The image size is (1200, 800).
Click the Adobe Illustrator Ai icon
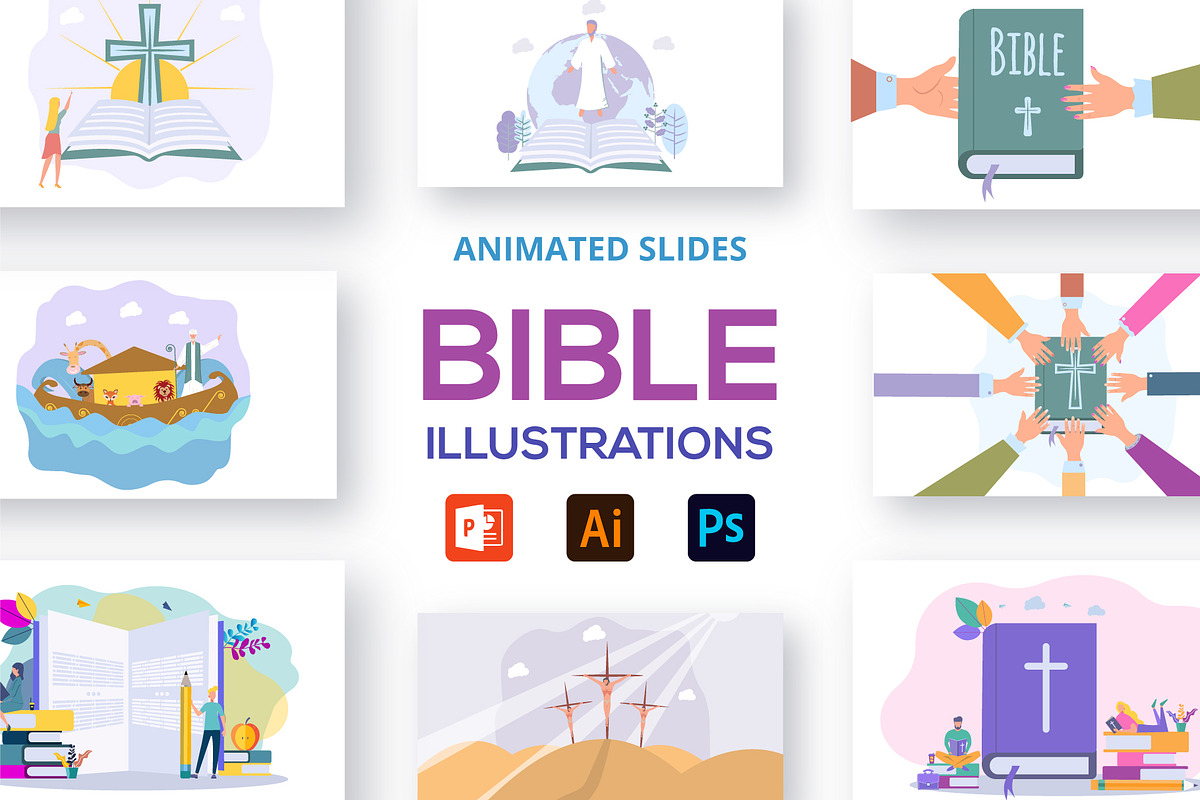tap(600, 527)
